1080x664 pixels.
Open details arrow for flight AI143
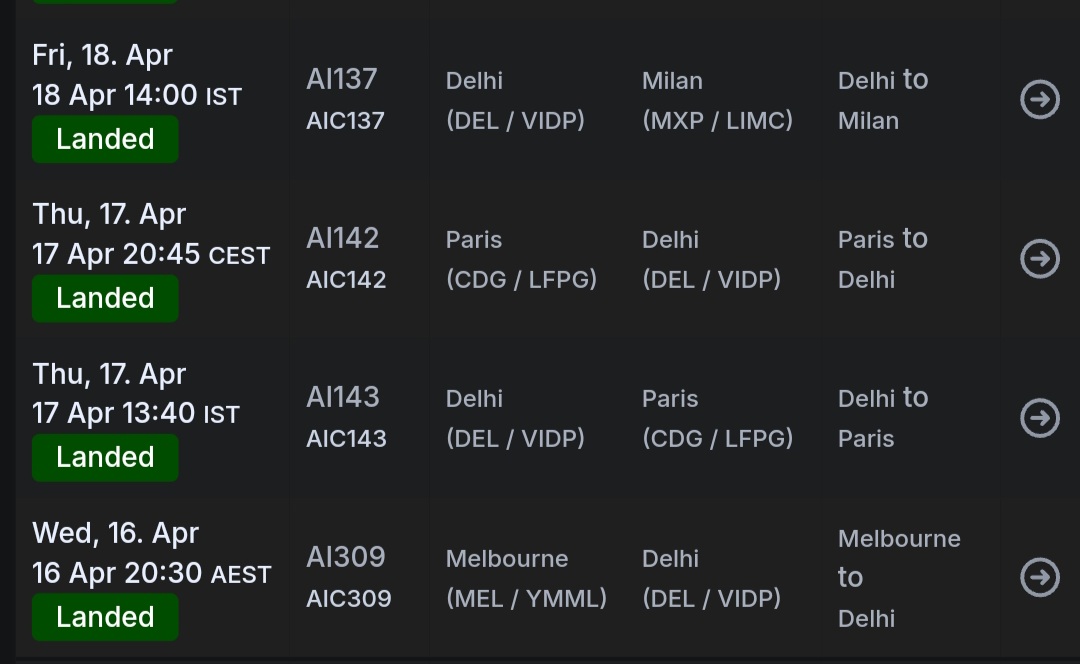pyautogui.click(x=1039, y=418)
